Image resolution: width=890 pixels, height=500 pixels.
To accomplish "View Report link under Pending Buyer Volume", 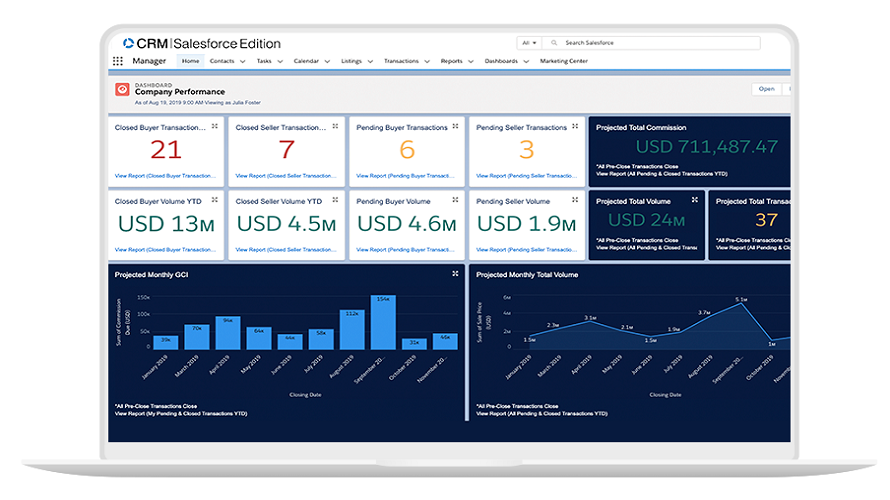I will 405,250.
